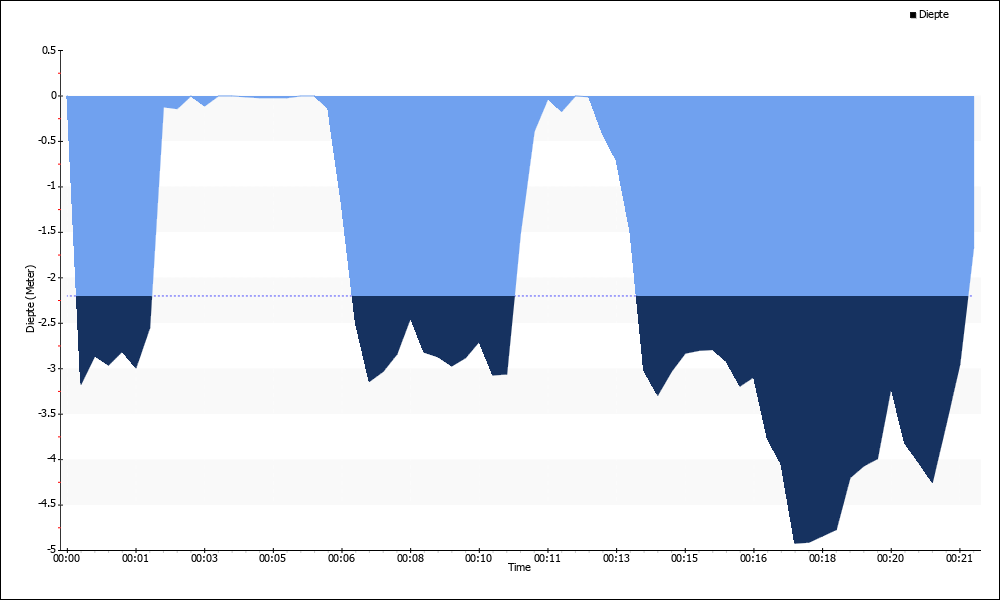This screenshot has width=1000, height=600.
Task: Click the 00:05 time axis label
Action: click(272, 559)
